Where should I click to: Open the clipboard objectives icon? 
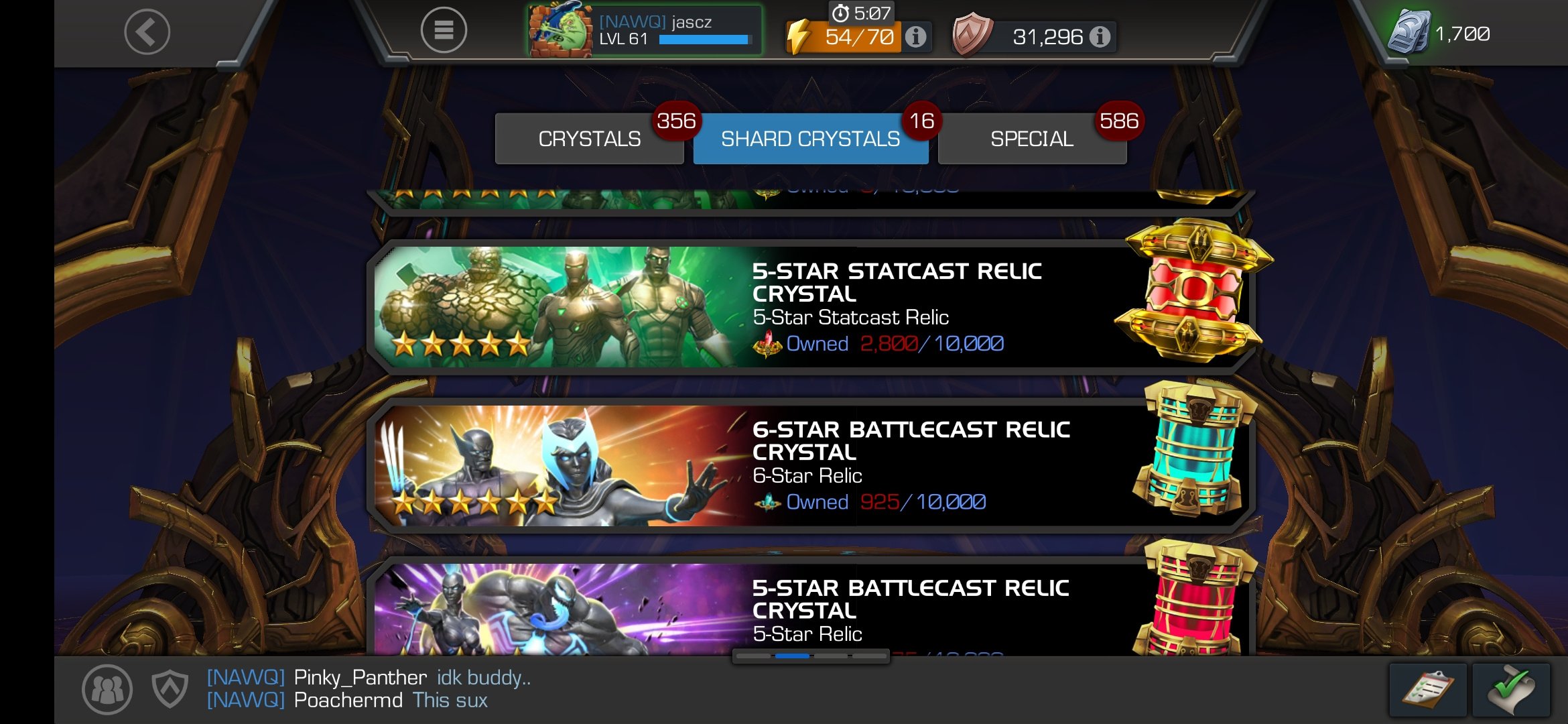1427,690
